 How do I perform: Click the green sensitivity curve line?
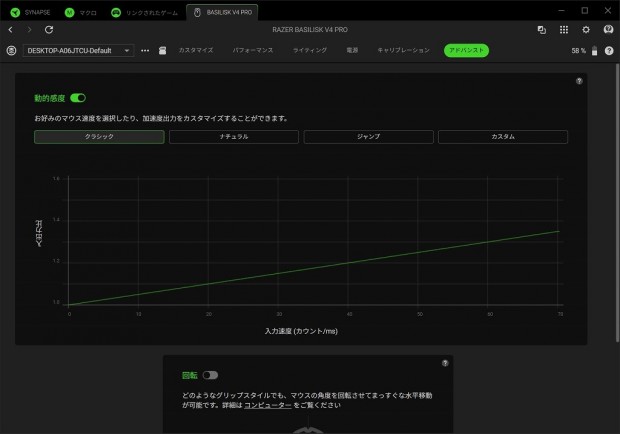[x=314, y=268]
